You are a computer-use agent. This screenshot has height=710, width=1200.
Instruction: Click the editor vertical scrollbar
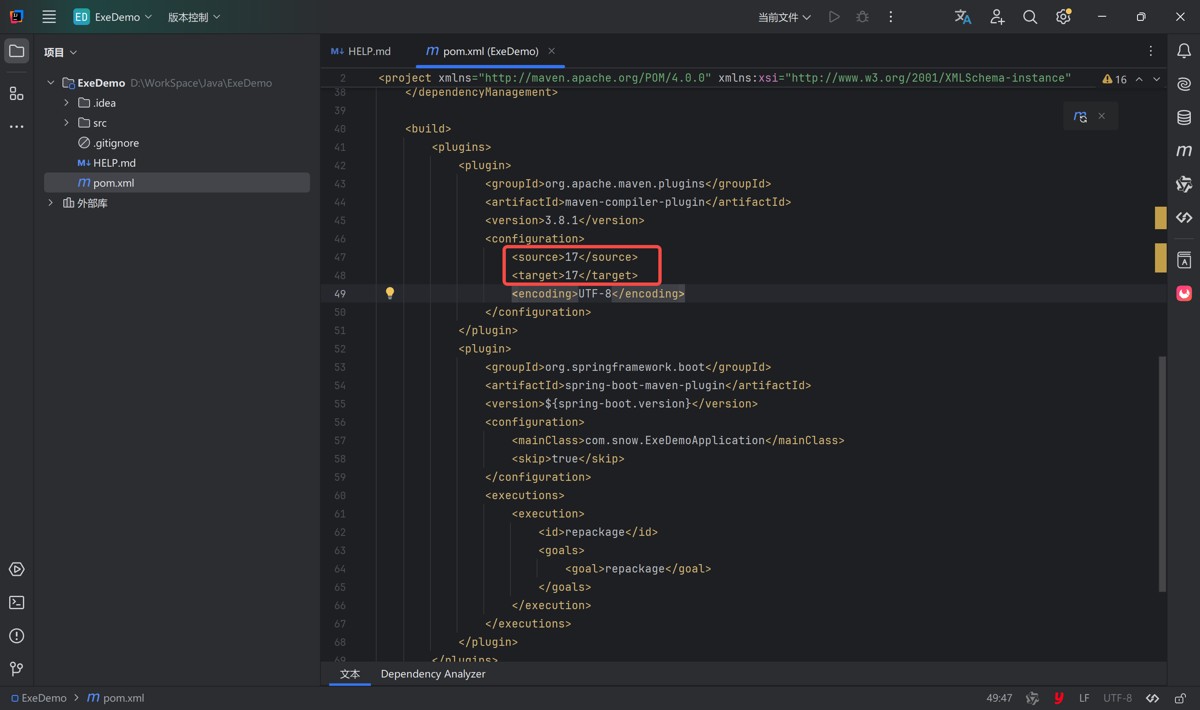point(1161,470)
